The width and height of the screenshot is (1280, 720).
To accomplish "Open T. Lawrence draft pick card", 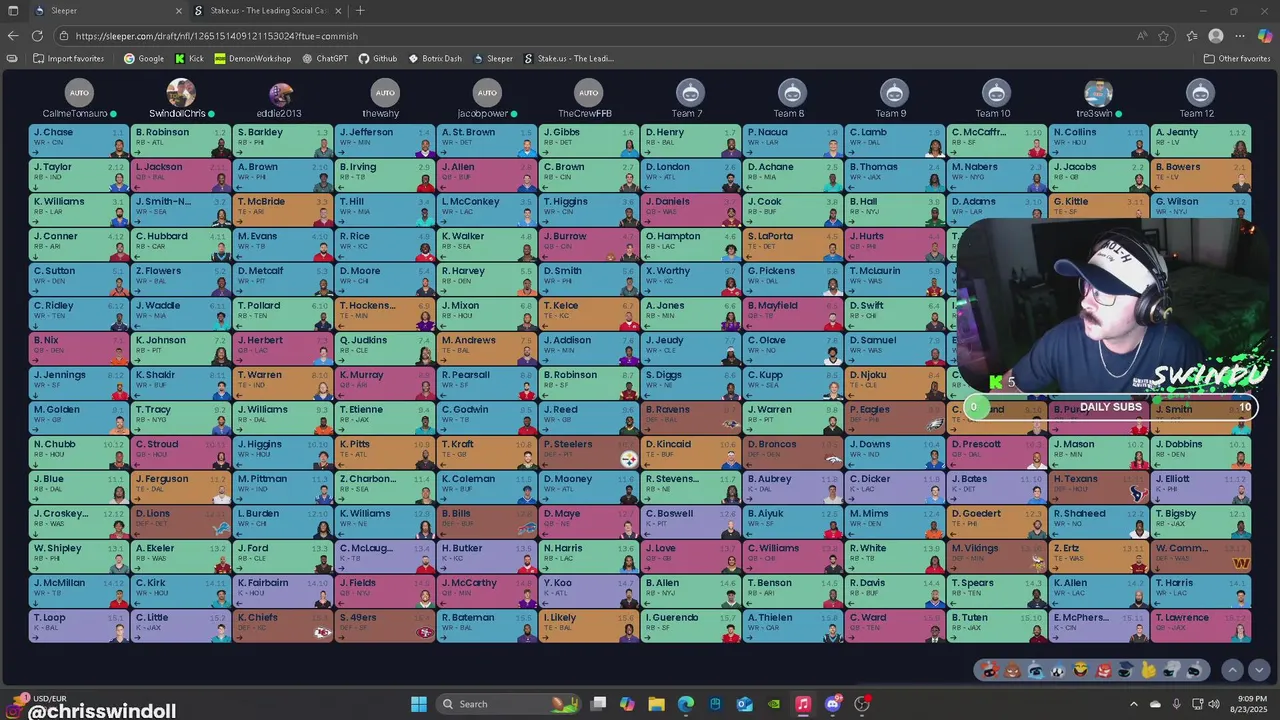I will click(x=1201, y=625).
